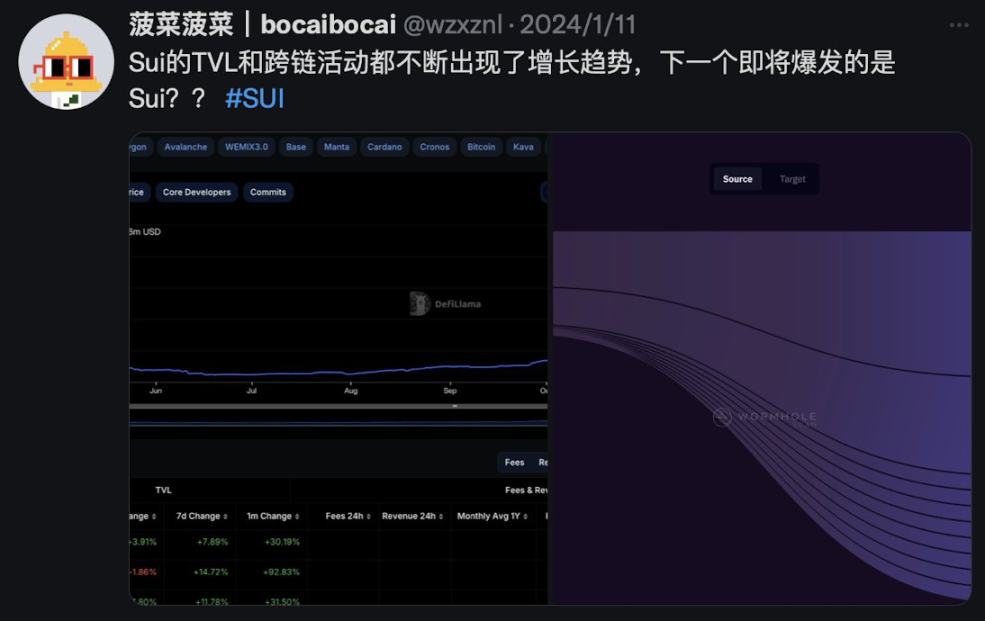Open the @wzxznl handle link
985x621 pixels.
tap(452, 25)
